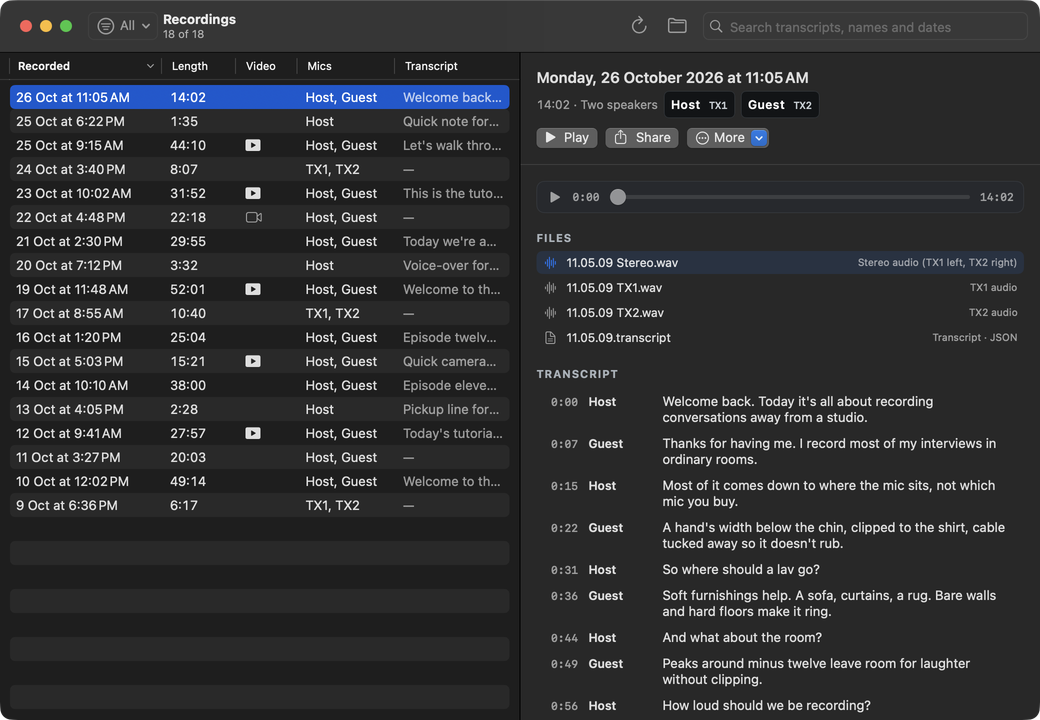The height and width of the screenshot is (720, 1040).
Task: Start playback with audio player play icon
Action: (x=555, y=197)
